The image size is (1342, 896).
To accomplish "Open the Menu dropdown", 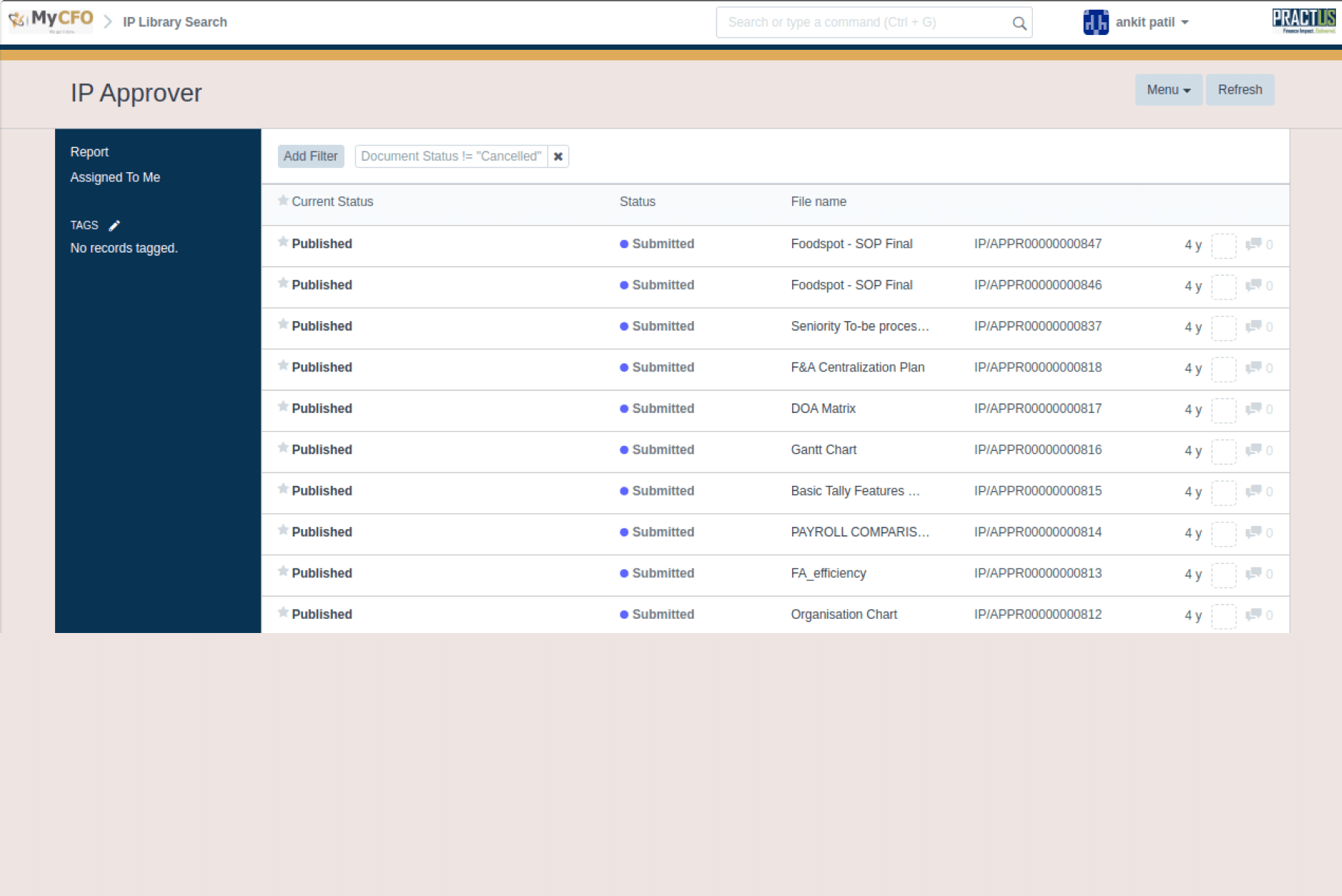I will [1167, 90].
